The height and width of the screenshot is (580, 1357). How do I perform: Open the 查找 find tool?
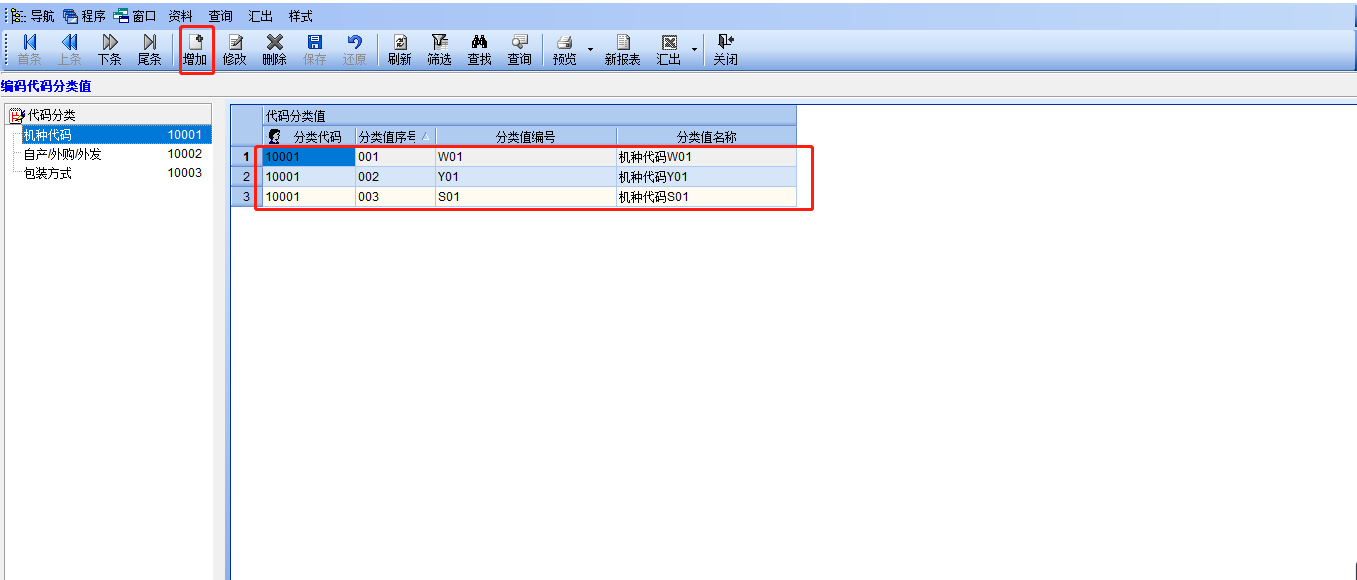[480, 50]
